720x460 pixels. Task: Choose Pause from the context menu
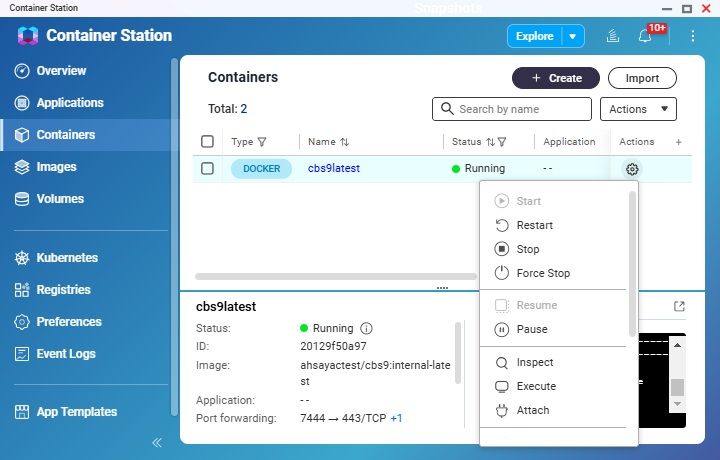point(553,329)
